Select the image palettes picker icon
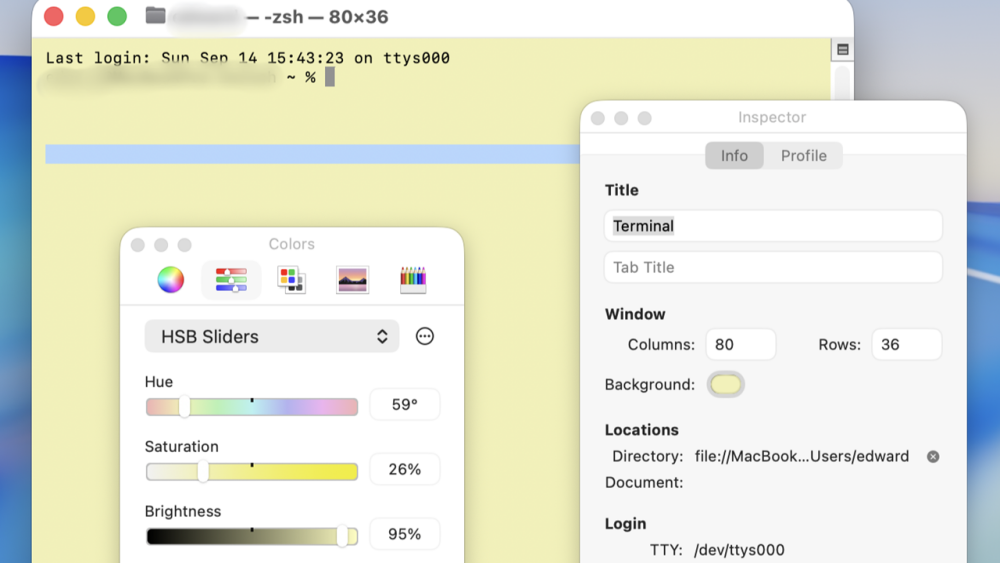1000x563 pixels. [x=352, y=280]
